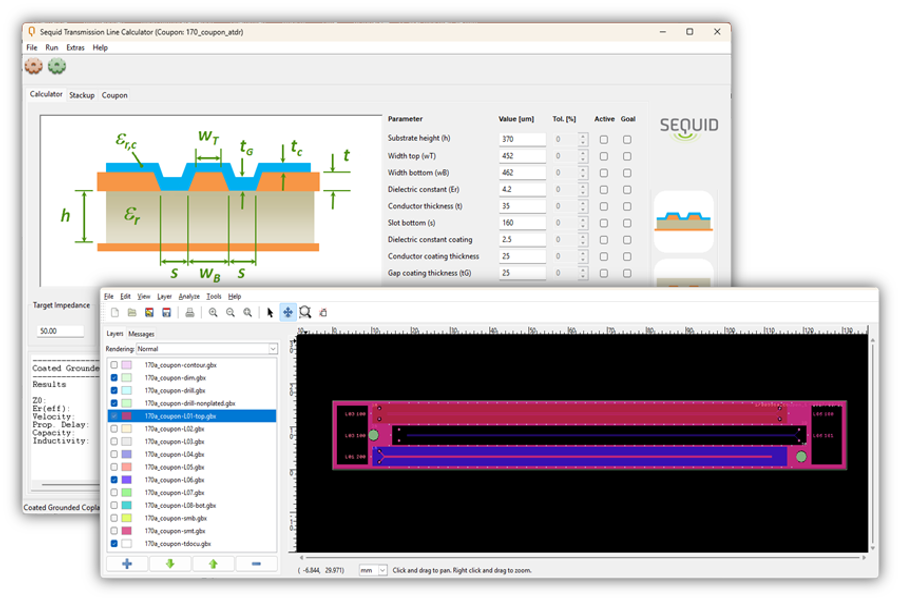Select the pan/move tool in toolbar
Screen dimensions: 900x600
point(288,313)
